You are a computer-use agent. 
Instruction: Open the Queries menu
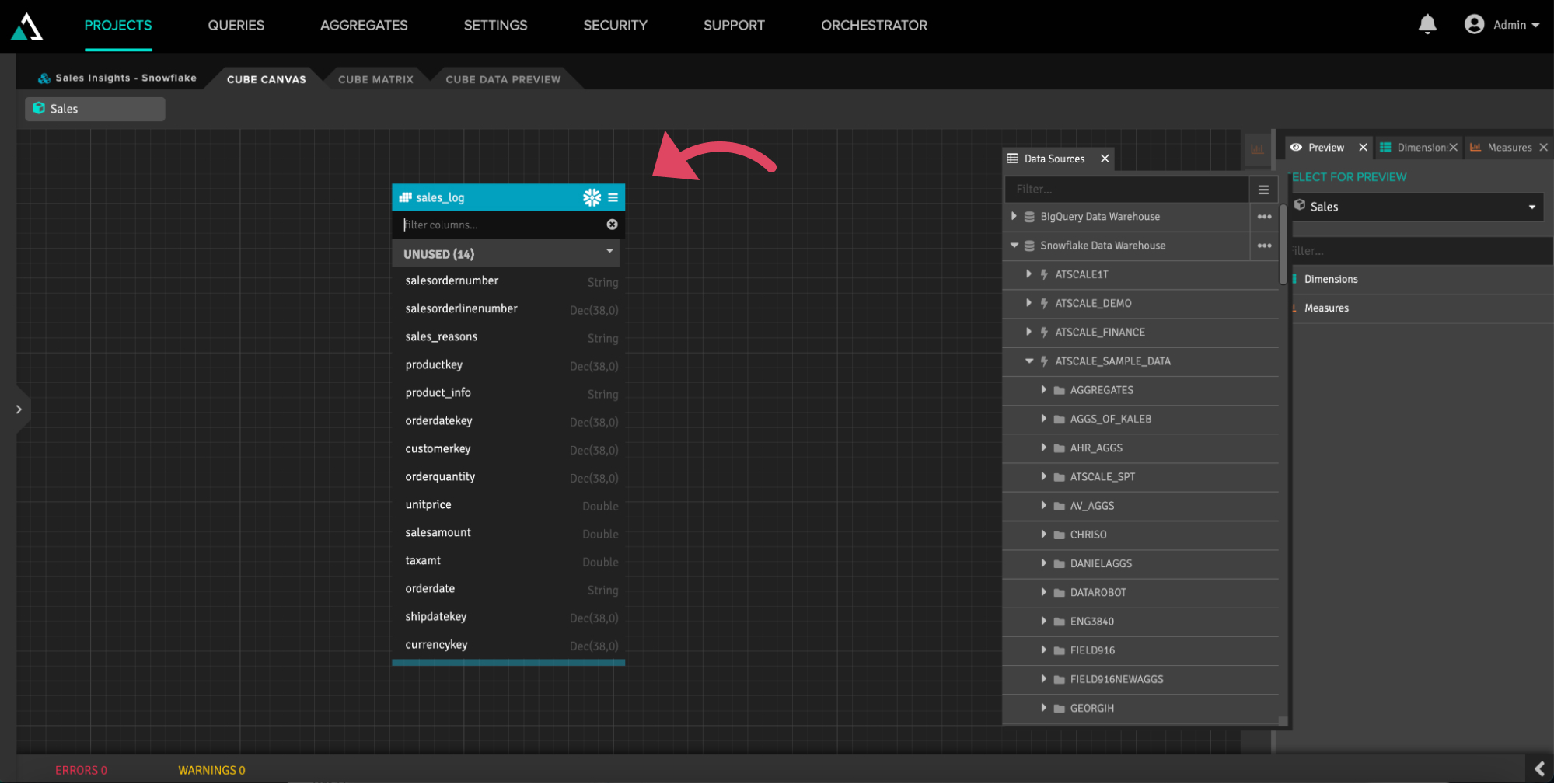pyautogui.click(x=236, y=25)
